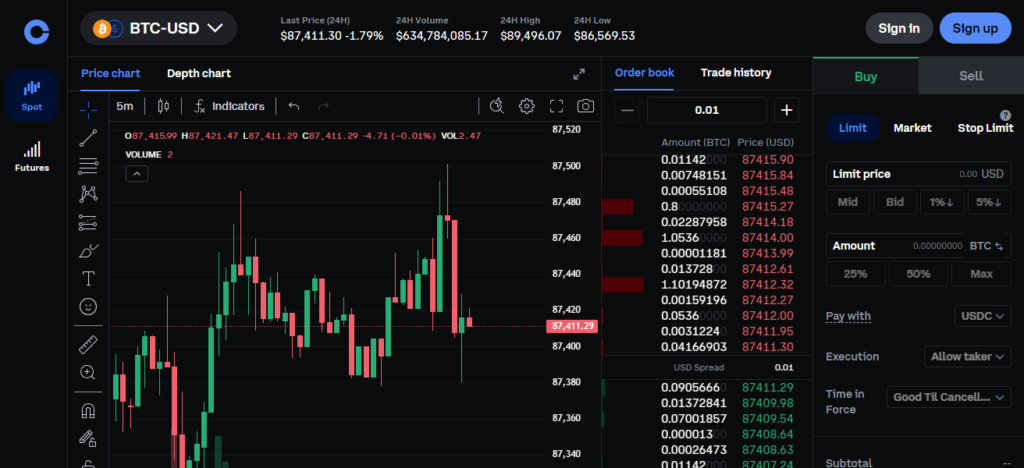Select the ruler measure tool
1024x468 pixels.
88,344
